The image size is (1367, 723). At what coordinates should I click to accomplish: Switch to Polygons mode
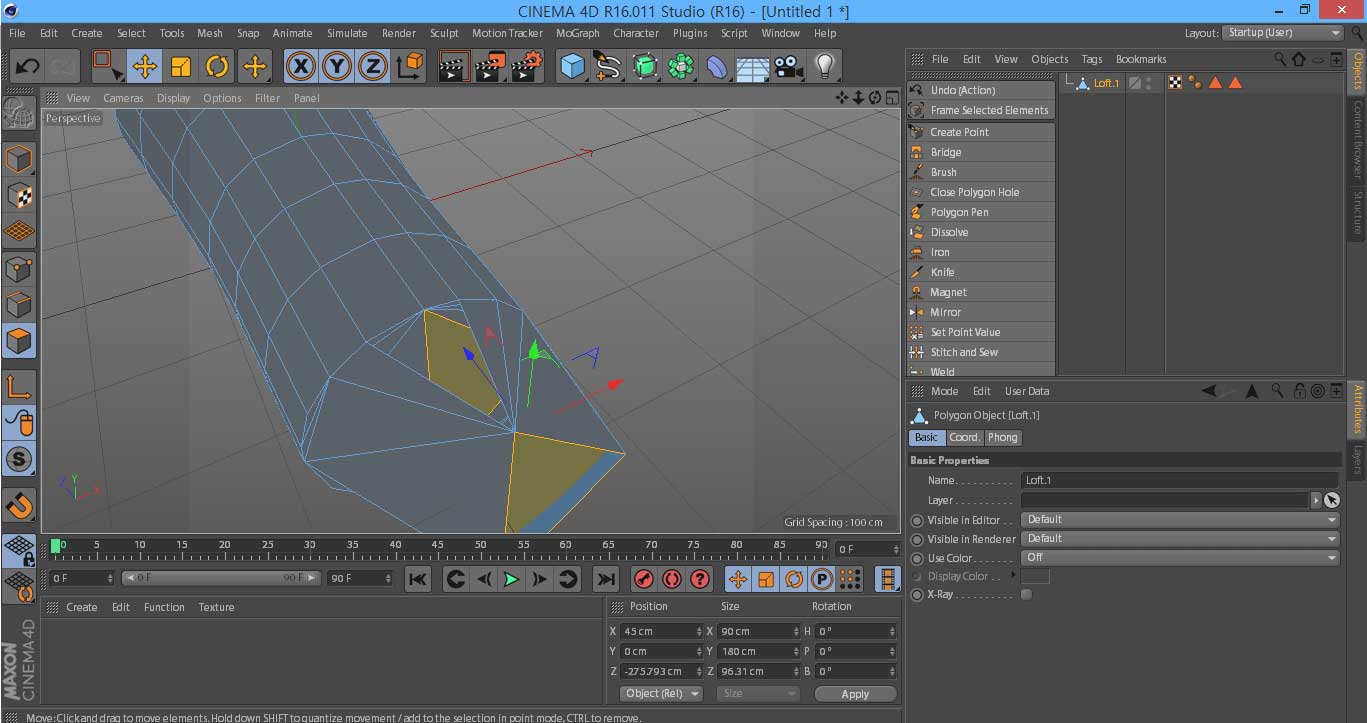(x=19, y=340)
